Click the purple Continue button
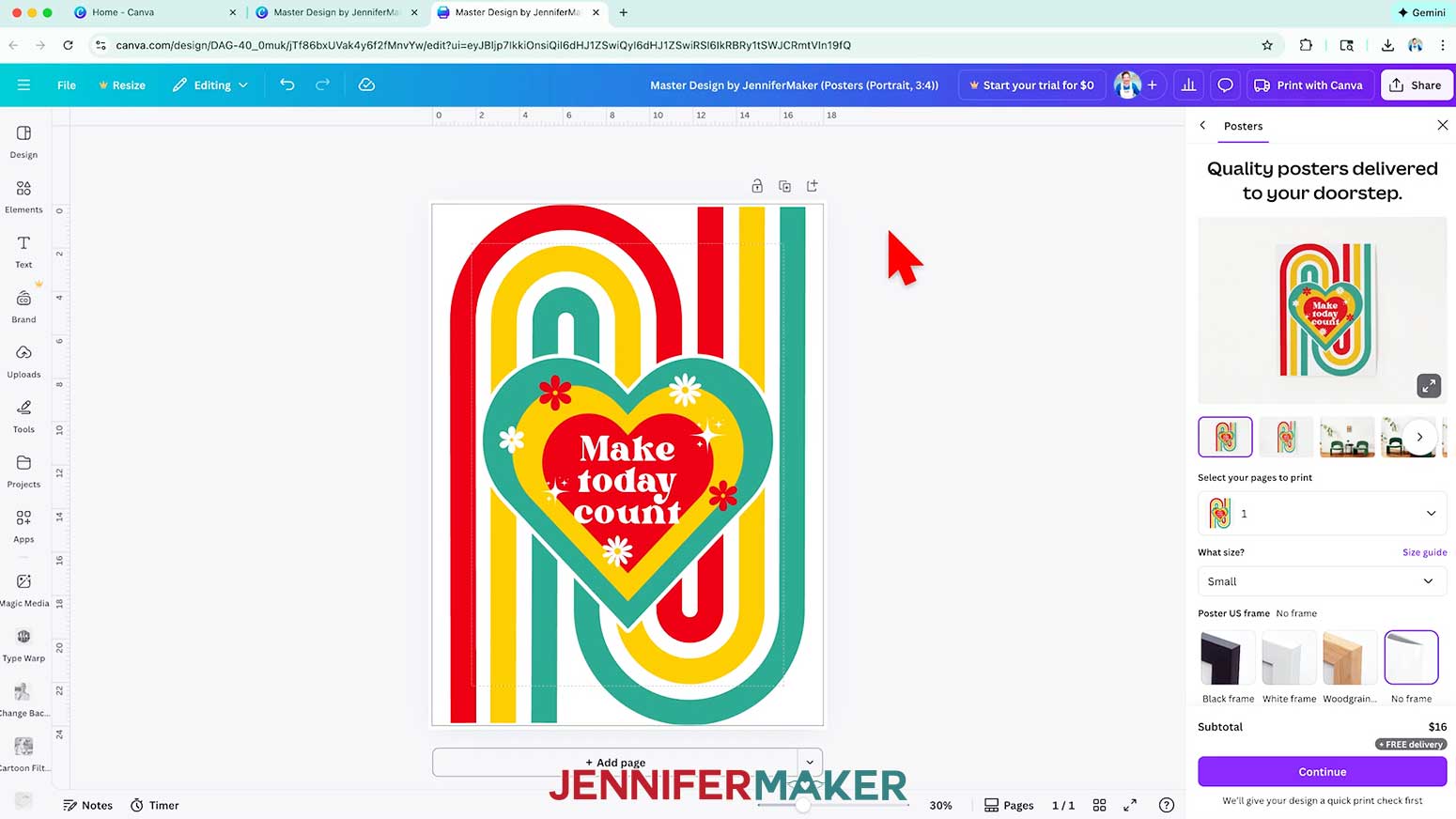 (1322, 771)
